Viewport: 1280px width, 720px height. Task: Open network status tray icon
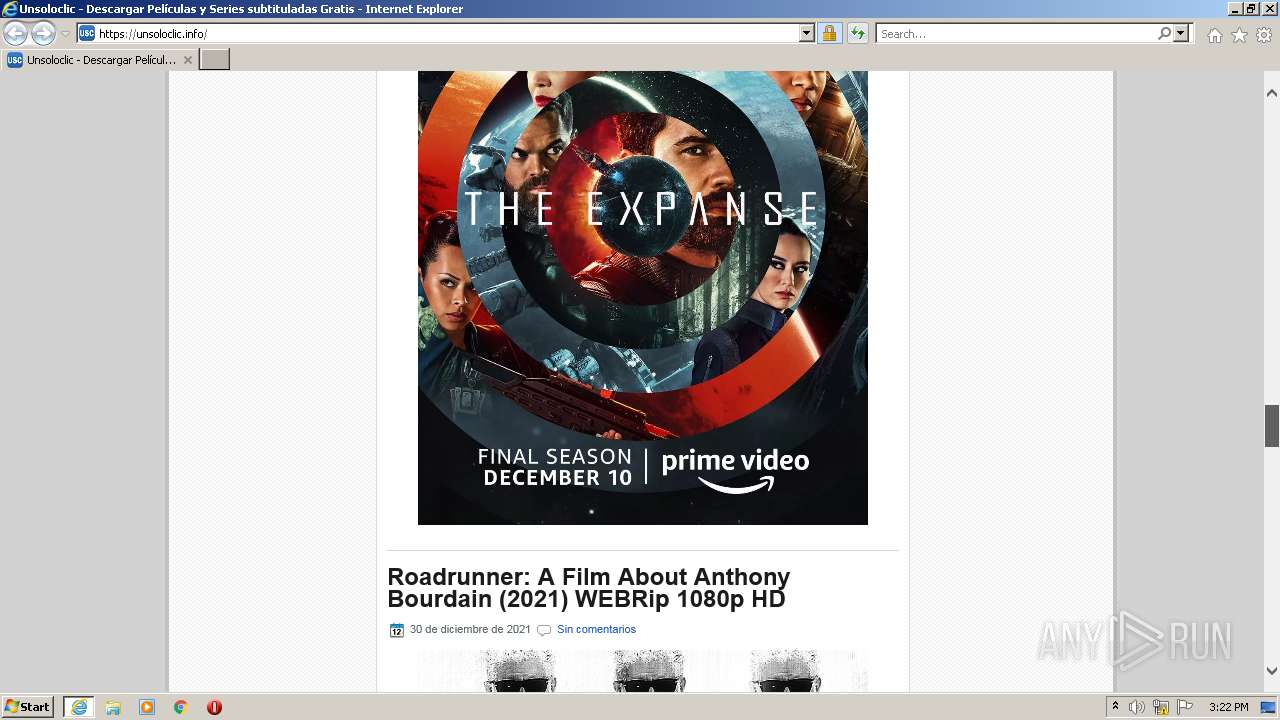[x=1161, y=707]
